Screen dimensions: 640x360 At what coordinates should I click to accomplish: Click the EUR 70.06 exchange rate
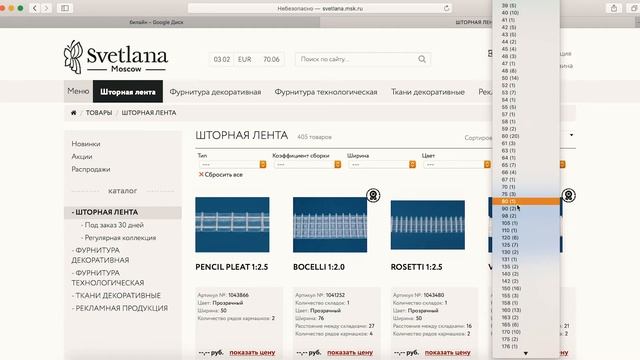click(x=259, y=60)
